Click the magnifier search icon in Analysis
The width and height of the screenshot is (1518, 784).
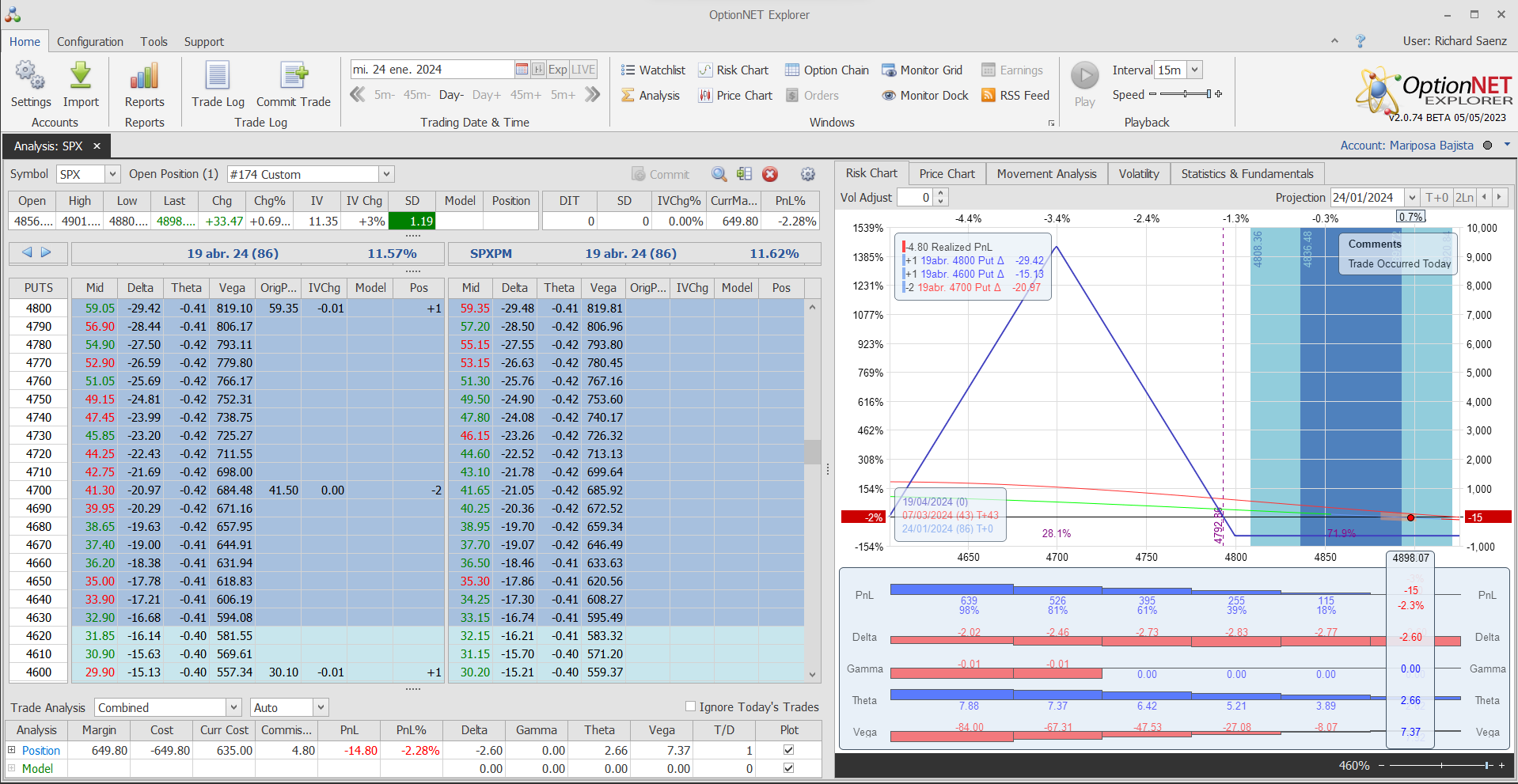pyautogui.click(x=719, y=174)
